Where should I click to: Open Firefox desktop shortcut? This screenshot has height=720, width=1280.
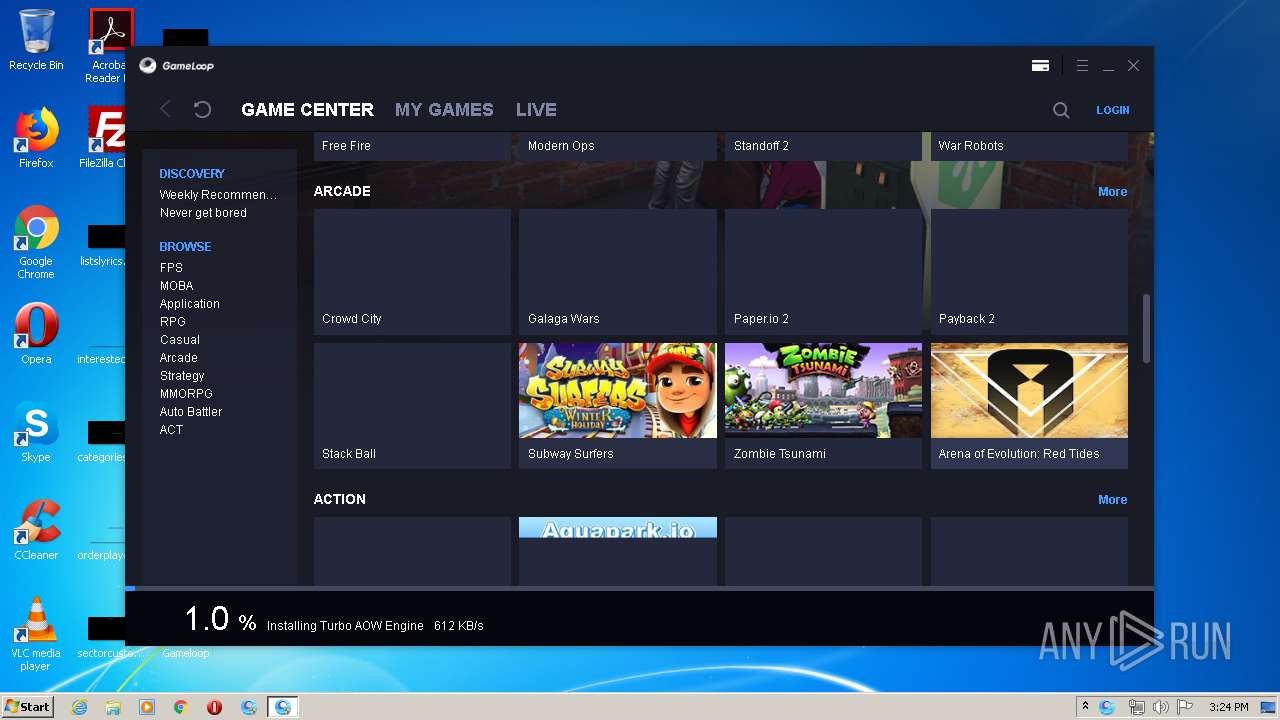click(x=36, y=138)
